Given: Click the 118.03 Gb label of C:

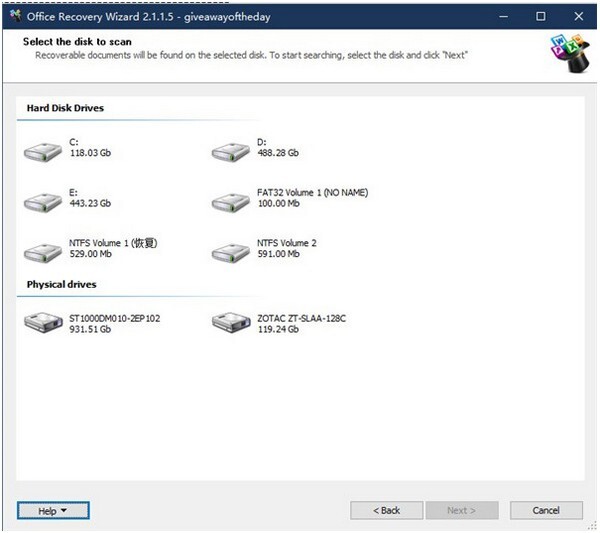Looking at the screenshot, I should (90, 153).
